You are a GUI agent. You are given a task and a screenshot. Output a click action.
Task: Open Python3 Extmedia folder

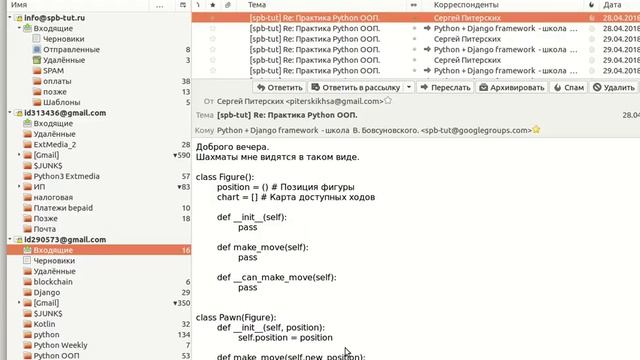click(66, 176)
